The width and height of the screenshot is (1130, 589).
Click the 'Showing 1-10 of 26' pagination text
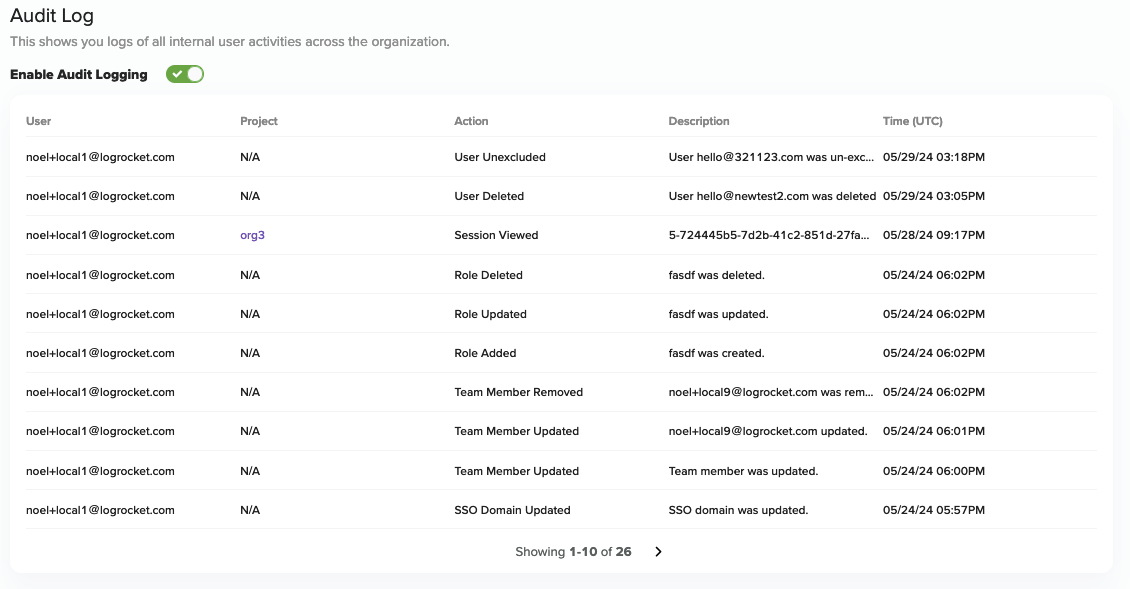(573, 552)
